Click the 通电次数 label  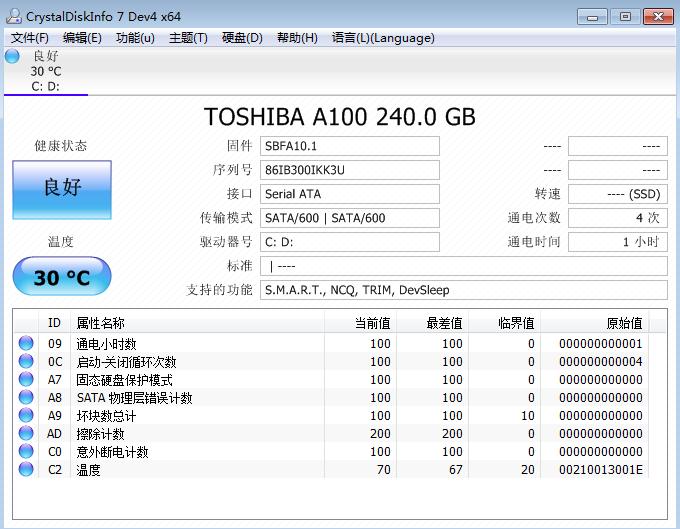(534, 218)
